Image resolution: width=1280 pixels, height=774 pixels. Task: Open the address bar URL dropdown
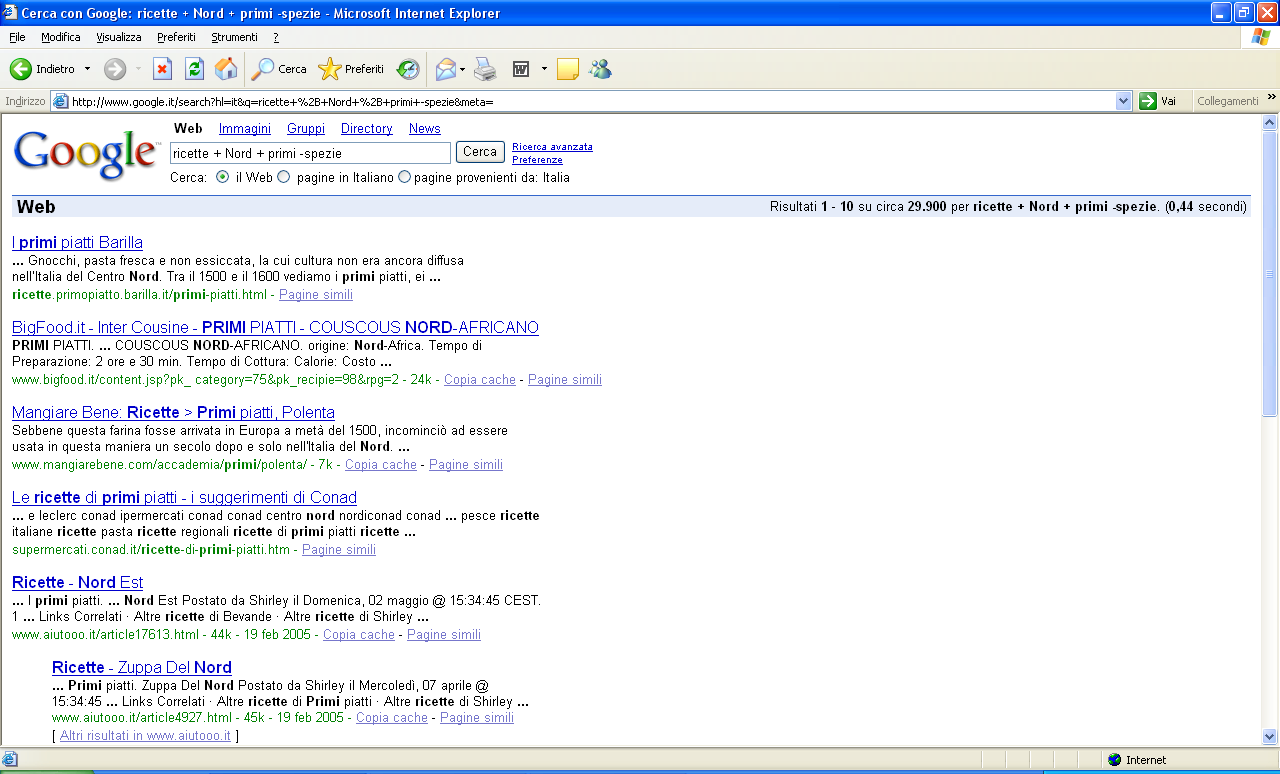click(x=1123, y=101)
